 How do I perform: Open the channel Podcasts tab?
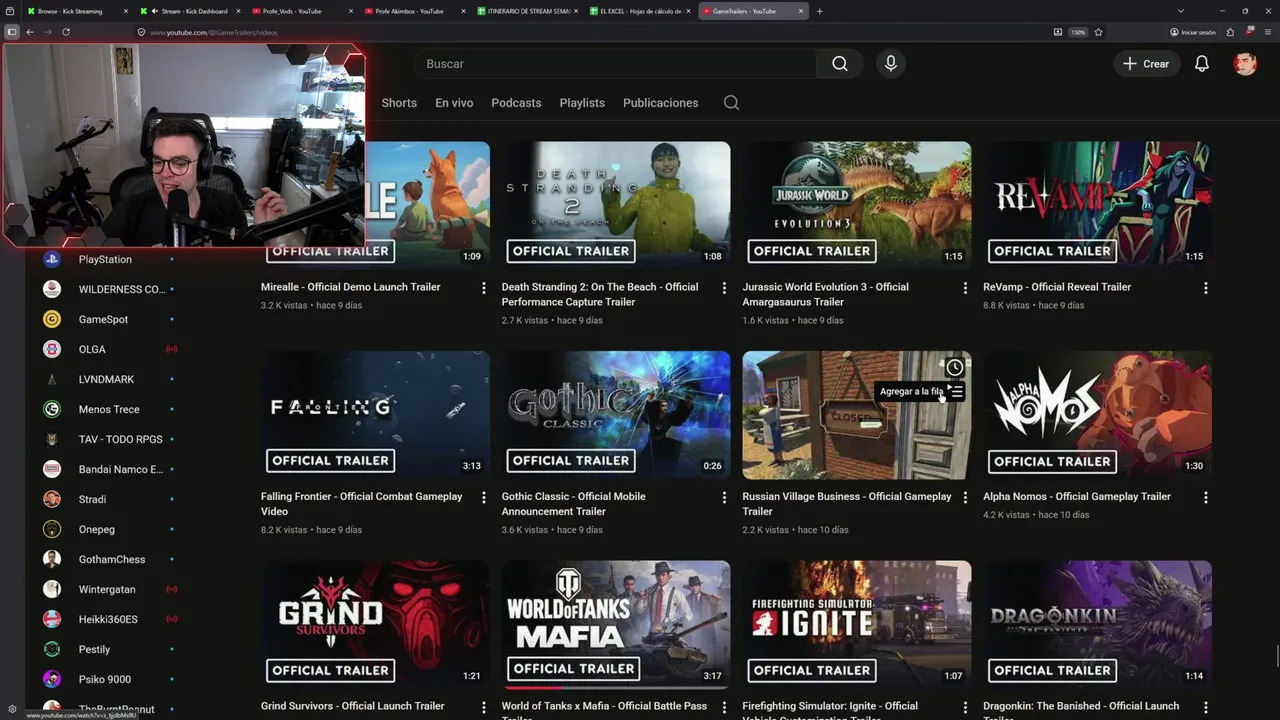click(516, 103)
